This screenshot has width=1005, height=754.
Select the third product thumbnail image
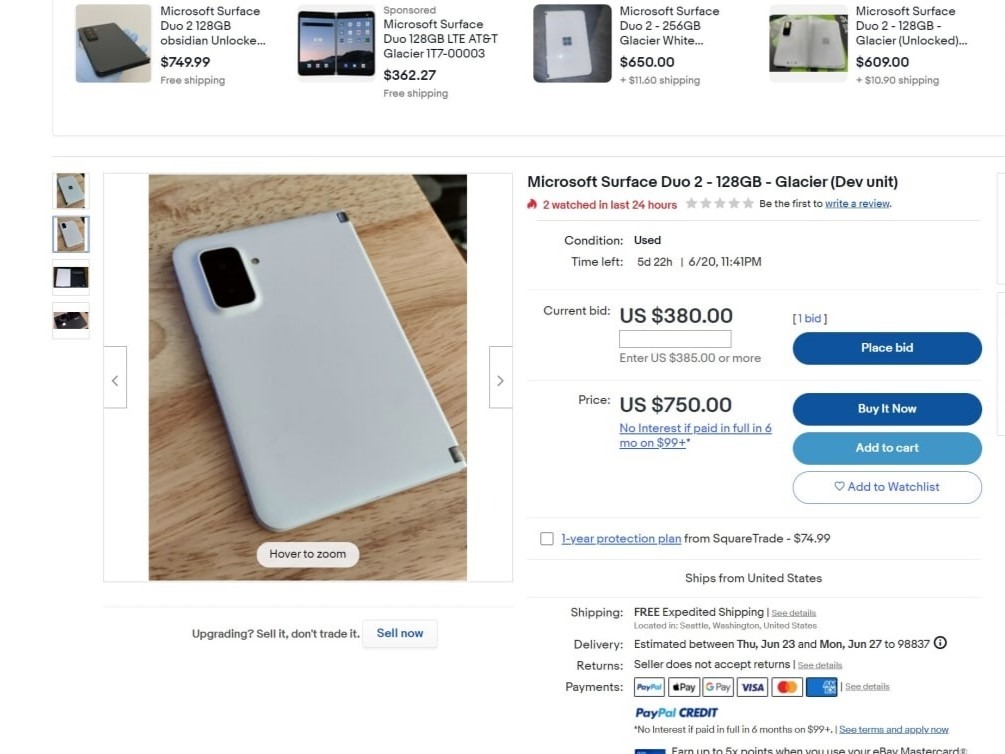pos(71,277)
